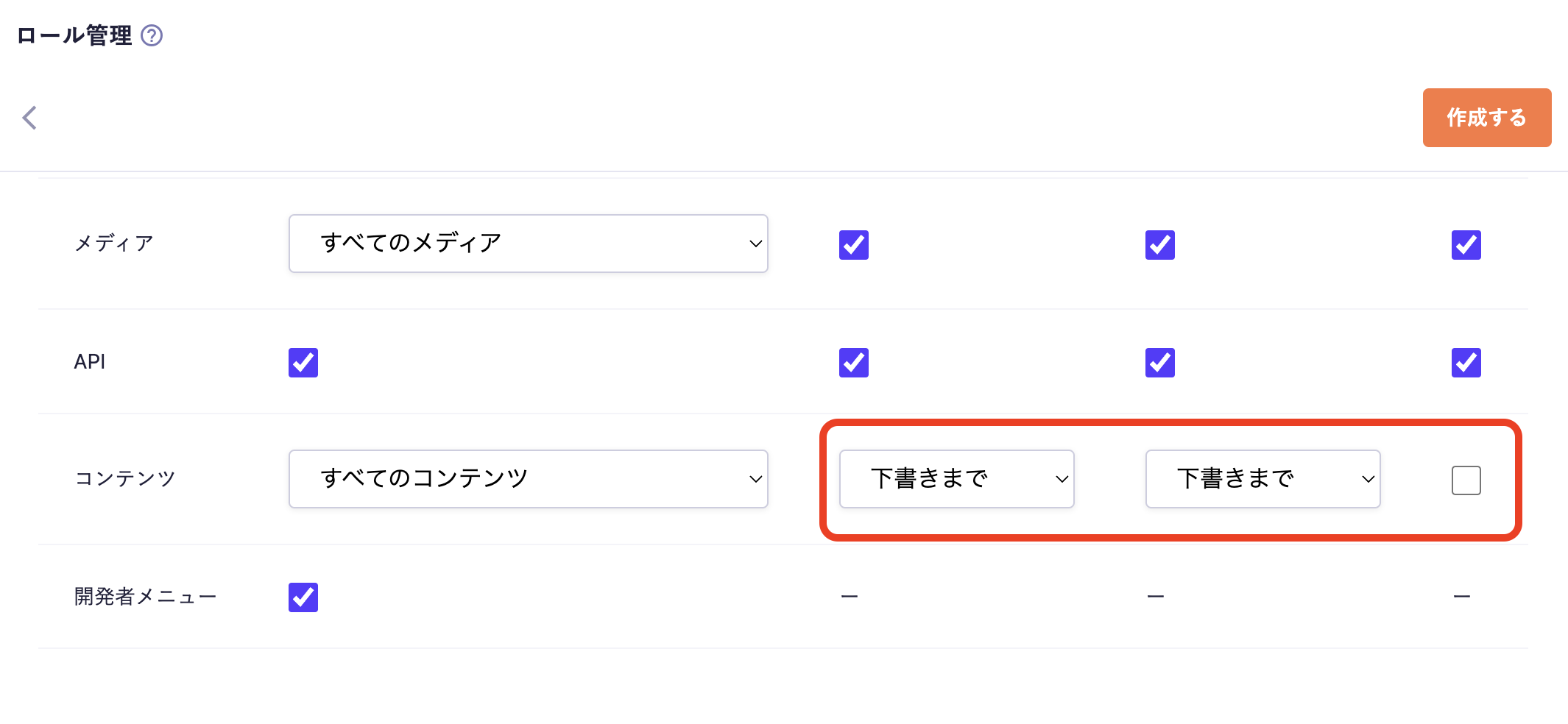
Task: Toggle the third checkbox in the API row
Action: [x=1160, y=363]
